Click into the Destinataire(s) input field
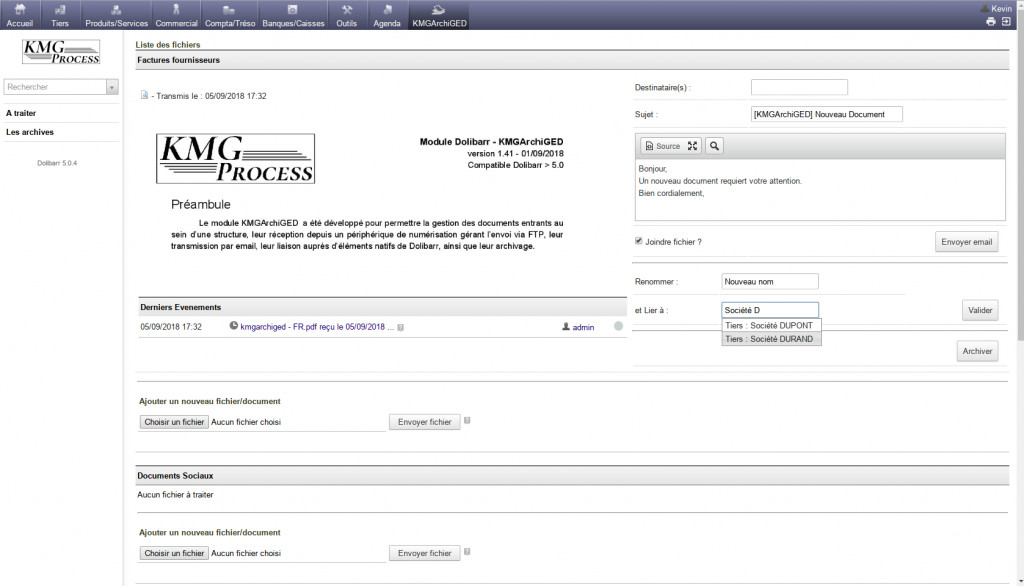 point(799,88)
